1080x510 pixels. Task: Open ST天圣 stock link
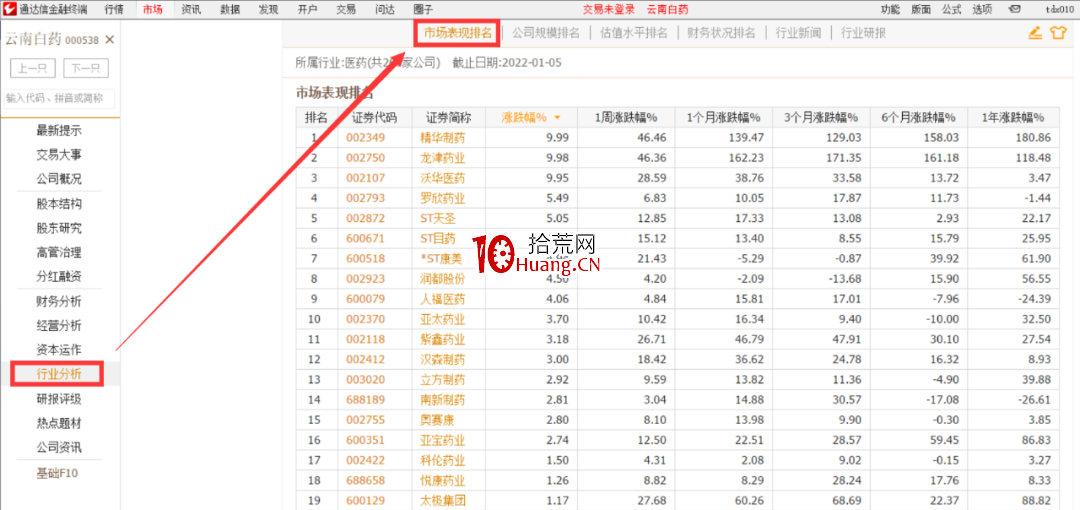438,219
